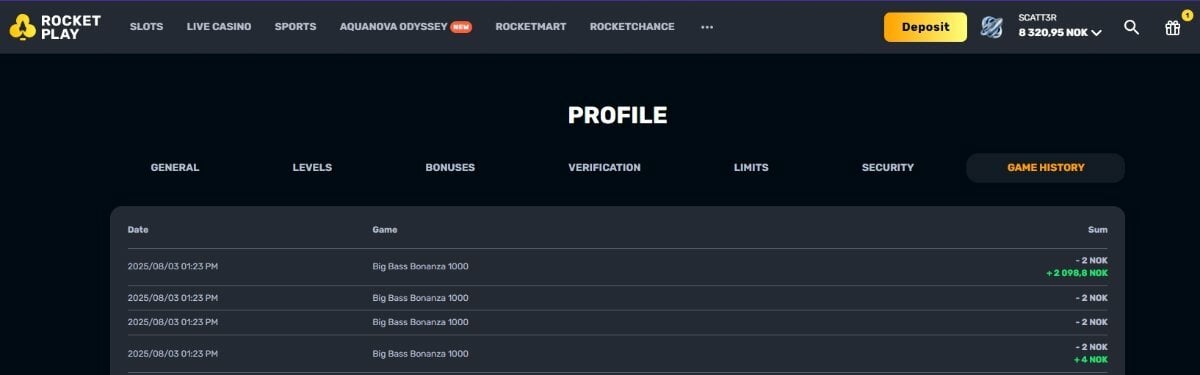Switch to the Bonuses tab
Screen dimensions: 1200x375
tap(450, 168)
